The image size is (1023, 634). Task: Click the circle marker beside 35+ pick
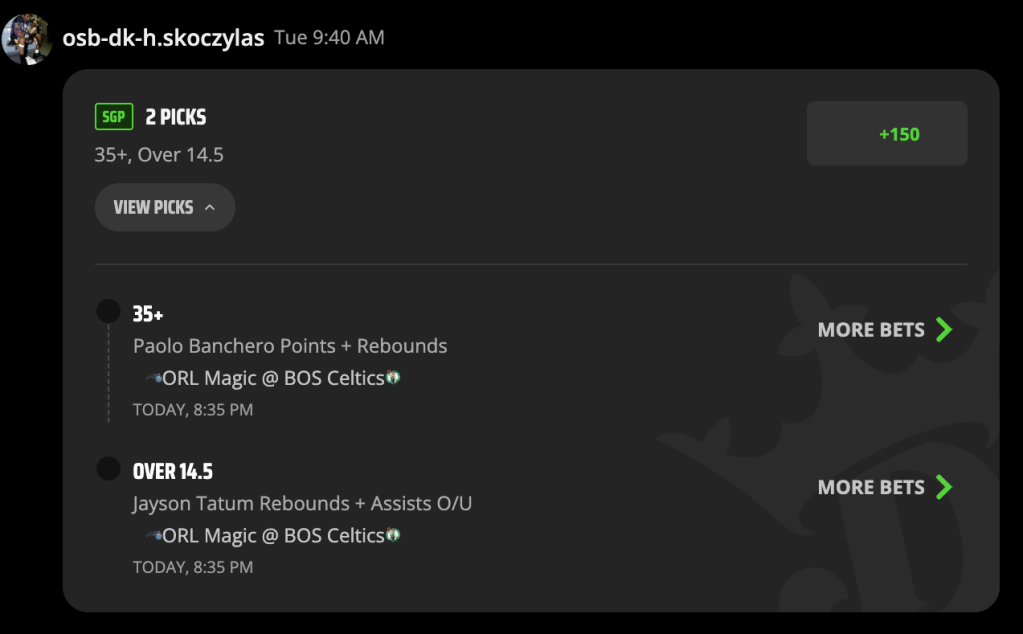(x=108, y=311)
